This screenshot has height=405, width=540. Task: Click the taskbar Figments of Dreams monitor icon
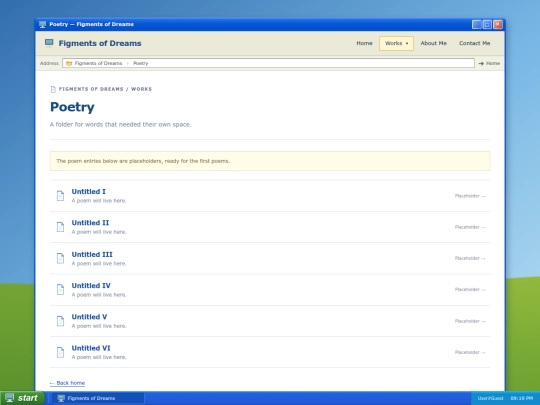click(61, 398)
